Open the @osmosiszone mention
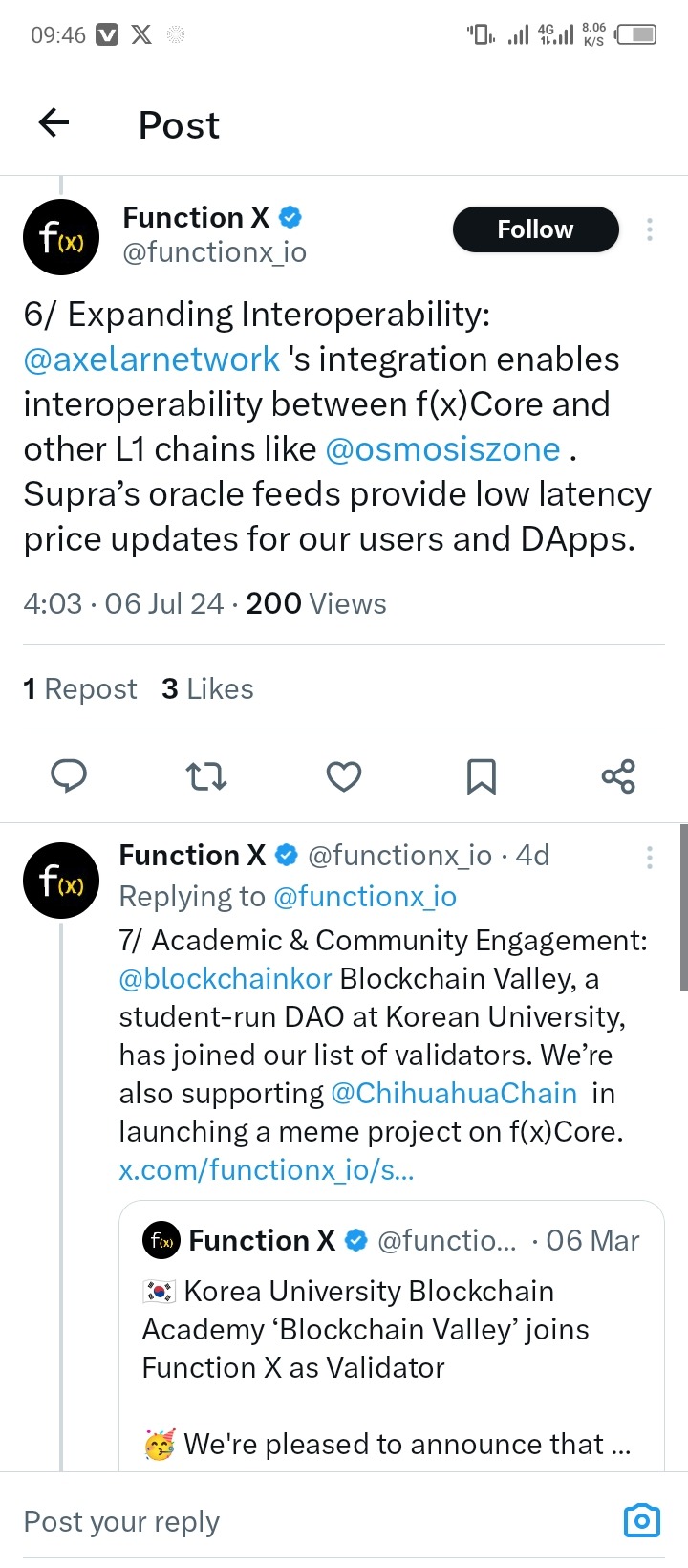This screenshot has width=688, height=1568. [x=442, y=449]
